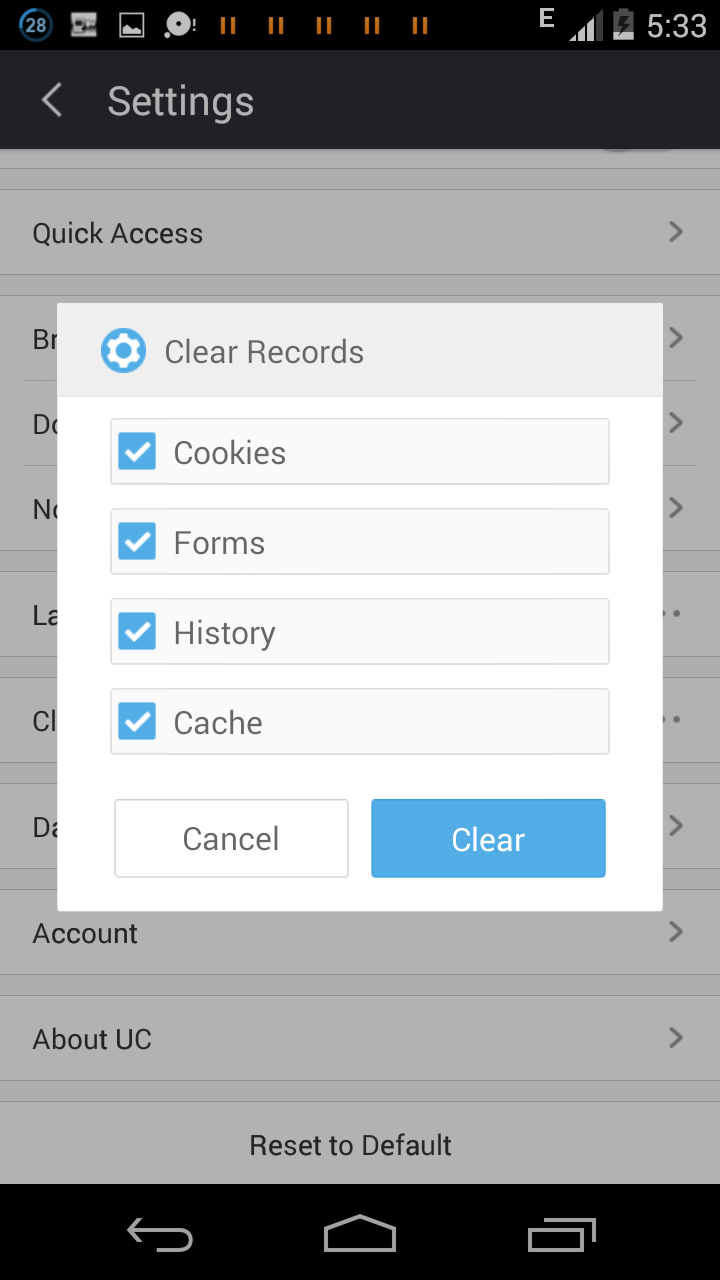The height and width of the screenshot is (1280, 720).
Task: Tap the gear icon beside Clear Records
Action: [x=123, y=351]
